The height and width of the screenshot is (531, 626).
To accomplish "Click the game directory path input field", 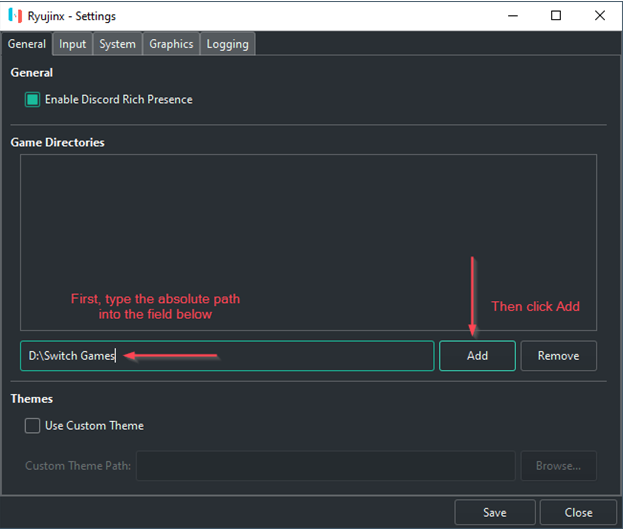I will tap(227, 356).
